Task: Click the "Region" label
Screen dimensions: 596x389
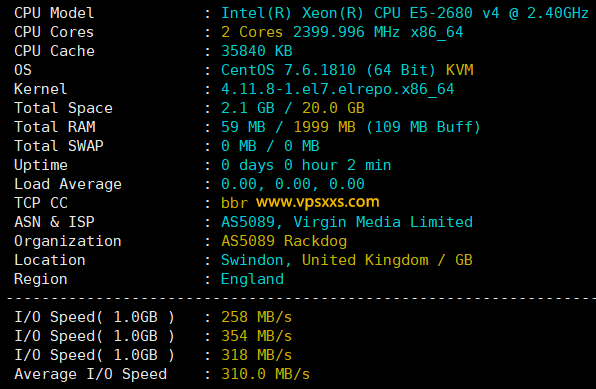Action: click(x=41, y=279)
